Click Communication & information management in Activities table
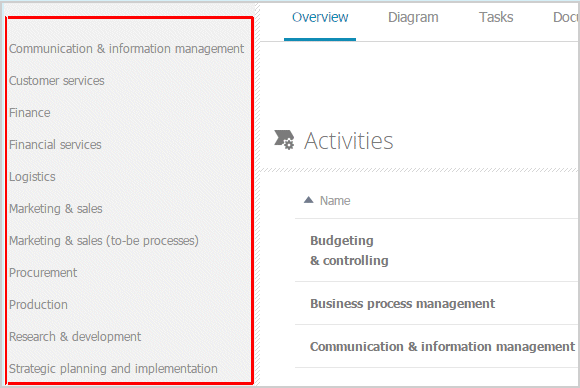 click(x=442, y=347)
